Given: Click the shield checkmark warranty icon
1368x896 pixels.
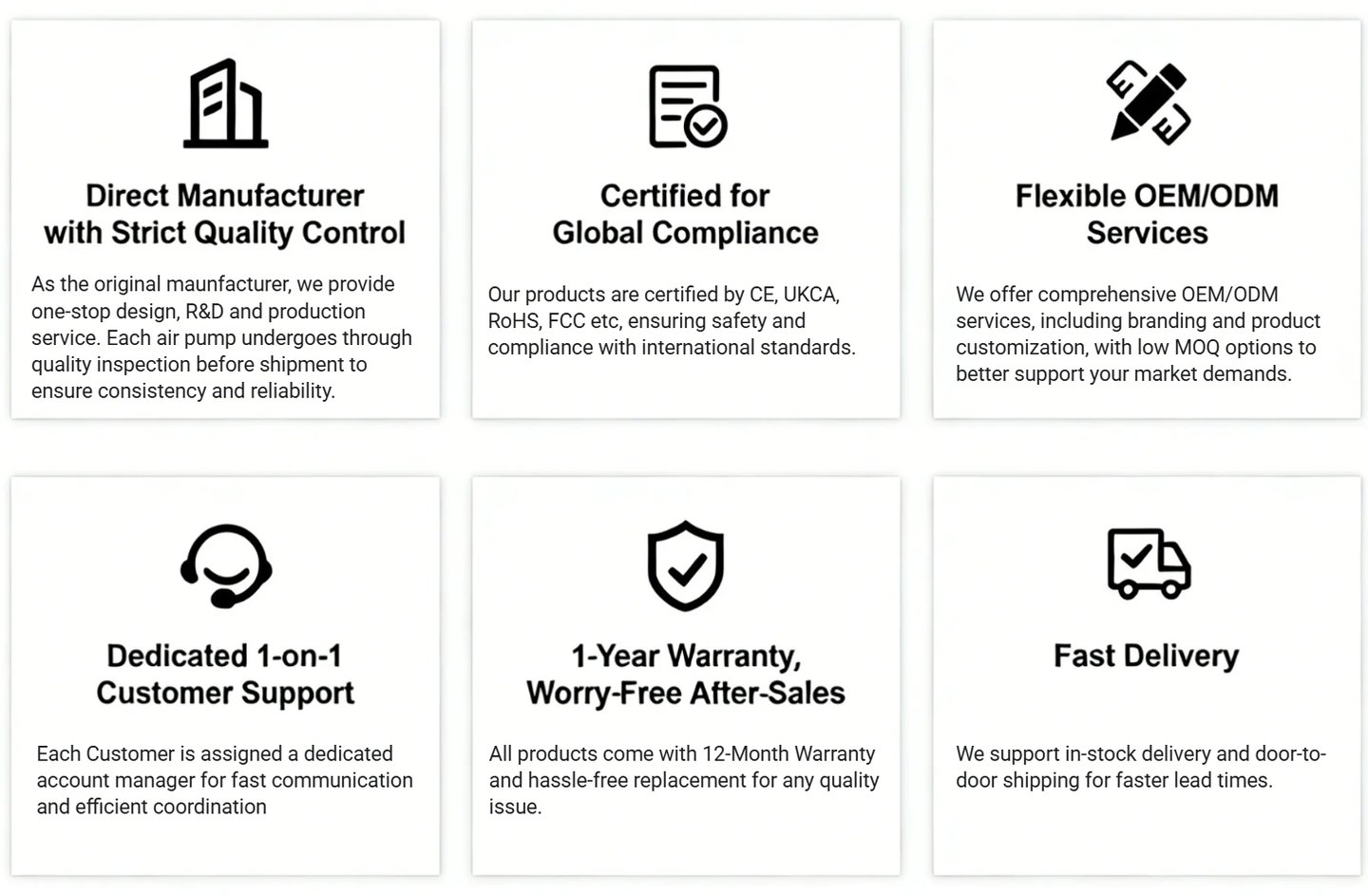Looking at the screenshot, I should pos(686,565).
